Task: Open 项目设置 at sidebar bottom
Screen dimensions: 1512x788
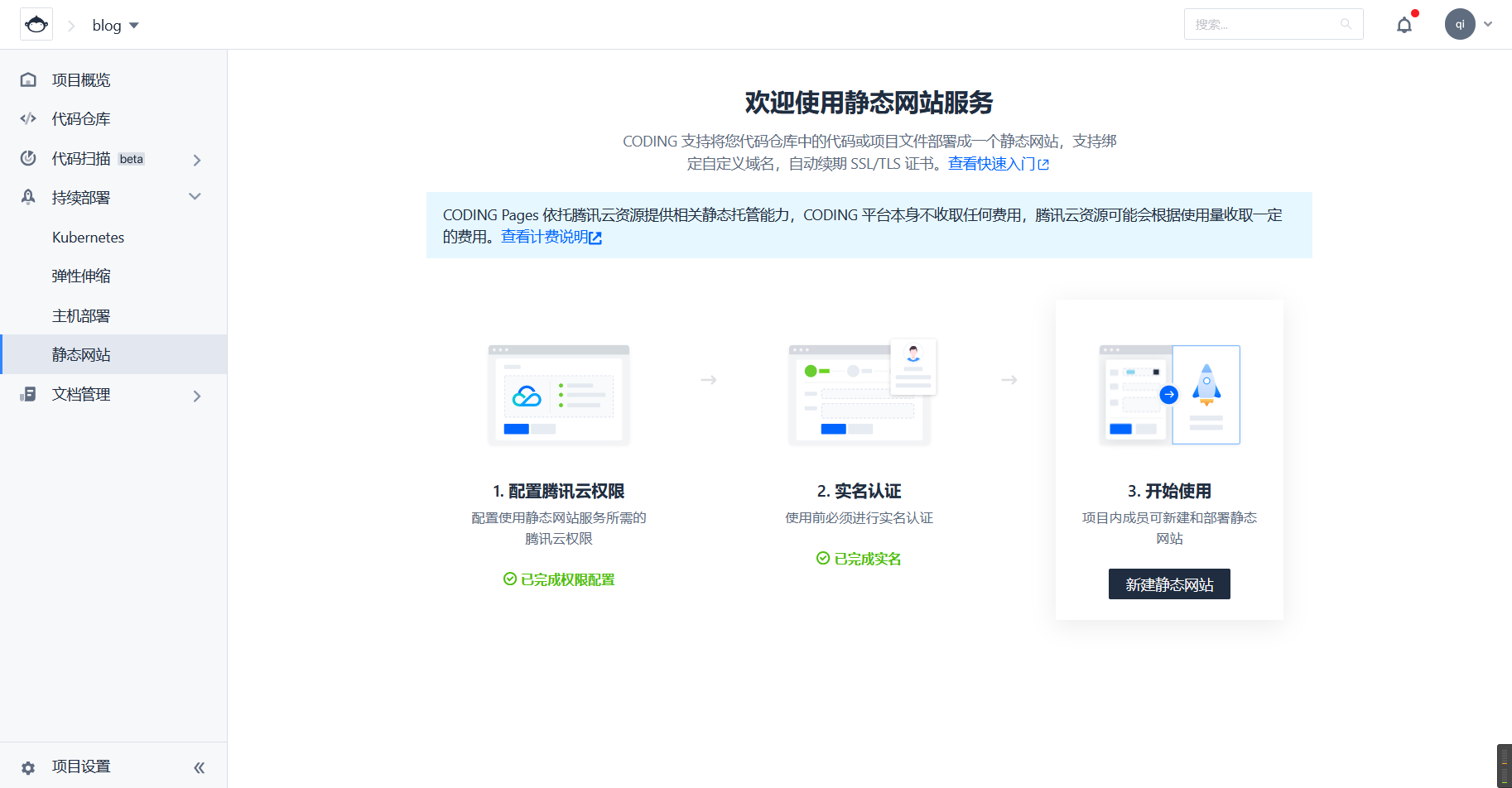Action: 81,766
